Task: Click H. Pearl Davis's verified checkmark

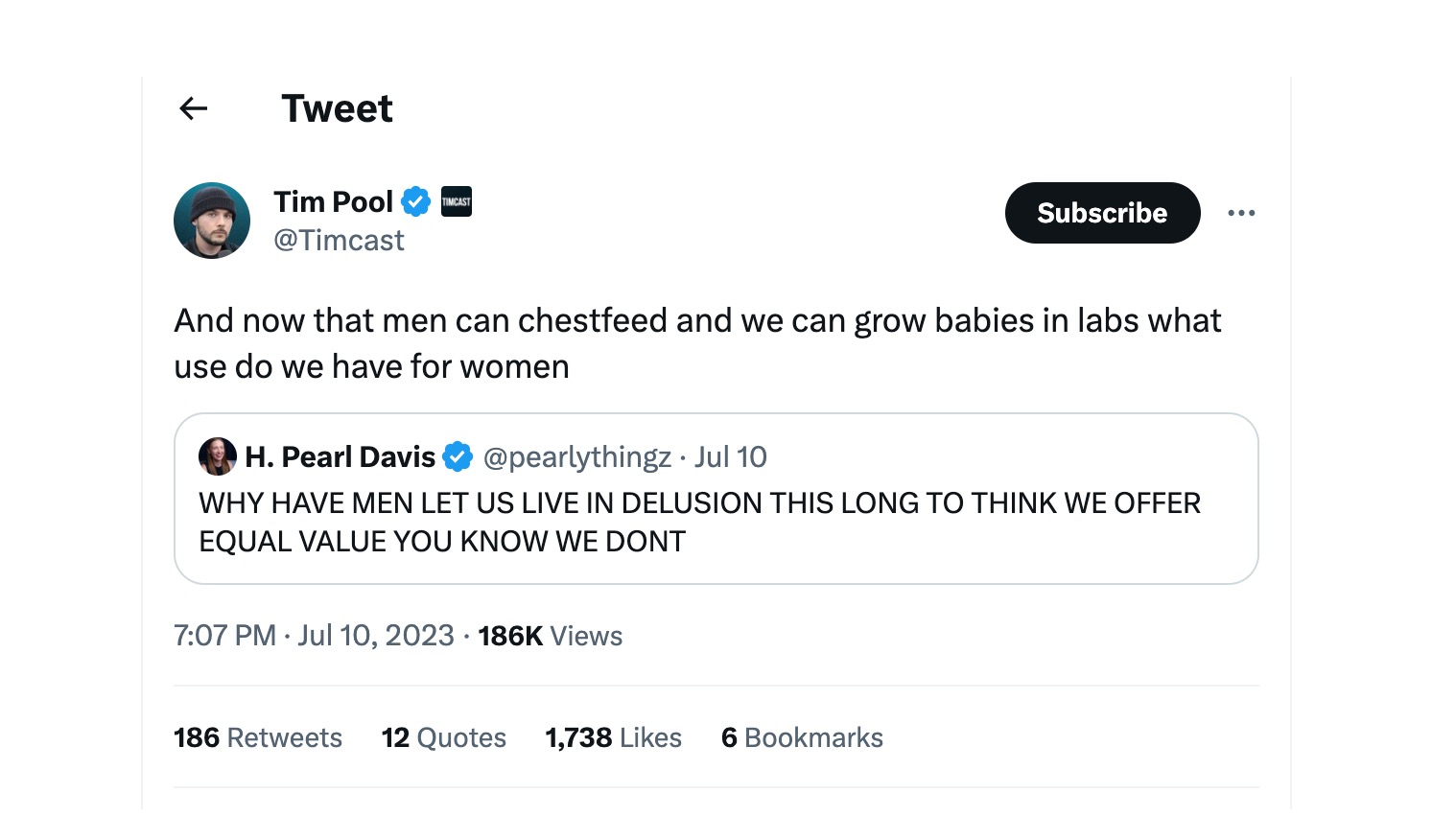Action: point(458,456)
